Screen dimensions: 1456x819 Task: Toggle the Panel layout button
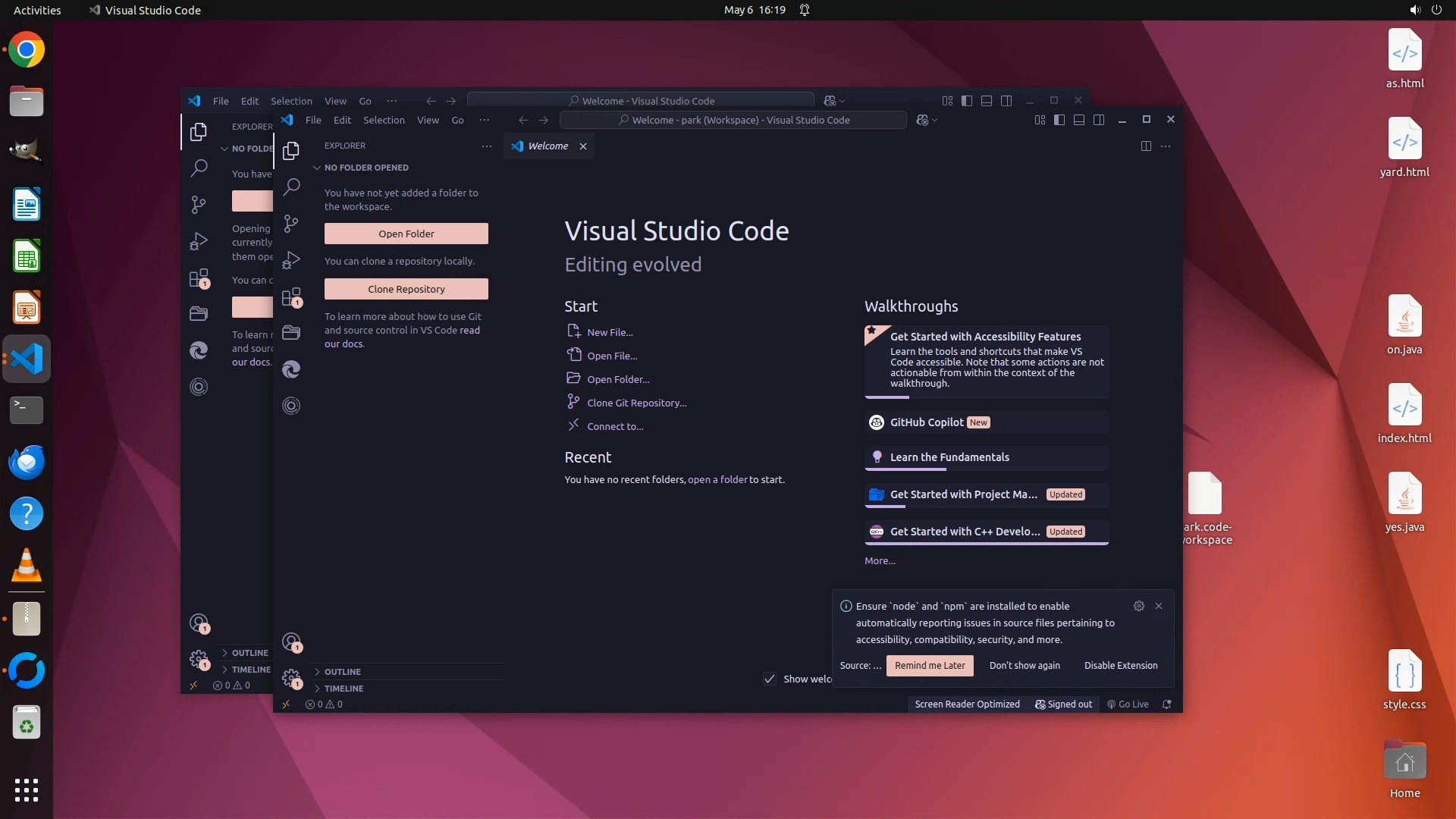pyautogui.click(x=1079, y=120)
